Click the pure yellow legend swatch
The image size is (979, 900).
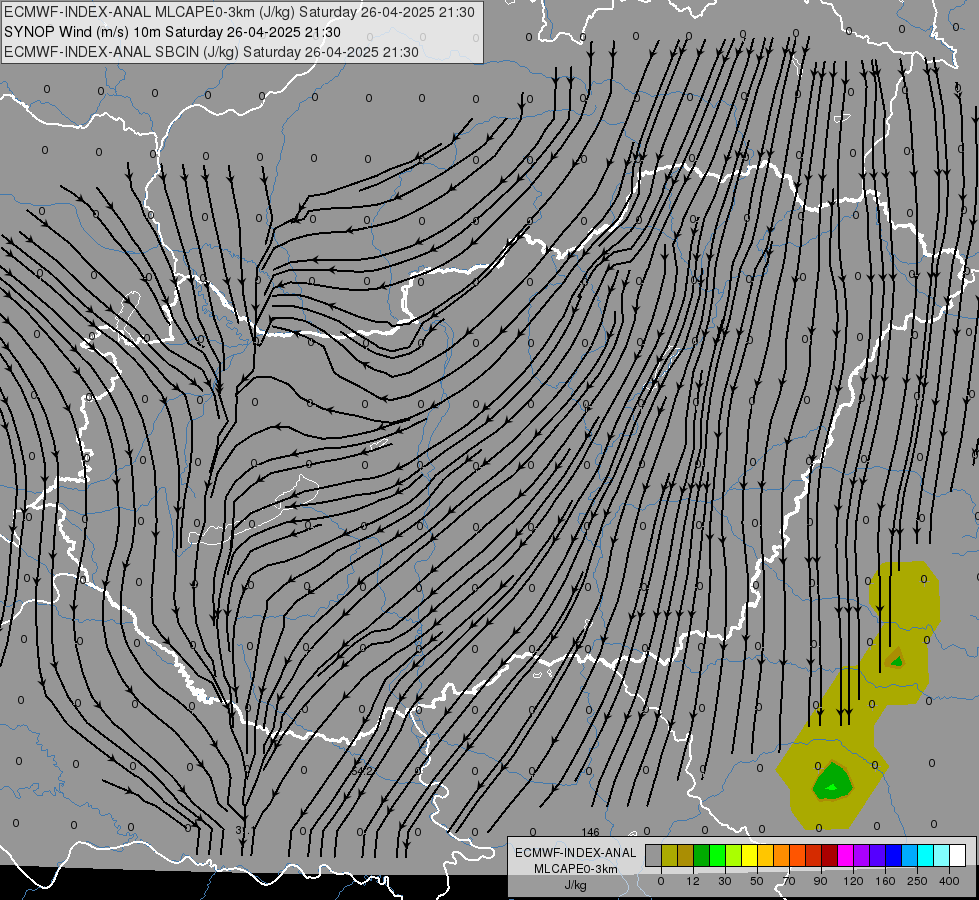(749, 855)
